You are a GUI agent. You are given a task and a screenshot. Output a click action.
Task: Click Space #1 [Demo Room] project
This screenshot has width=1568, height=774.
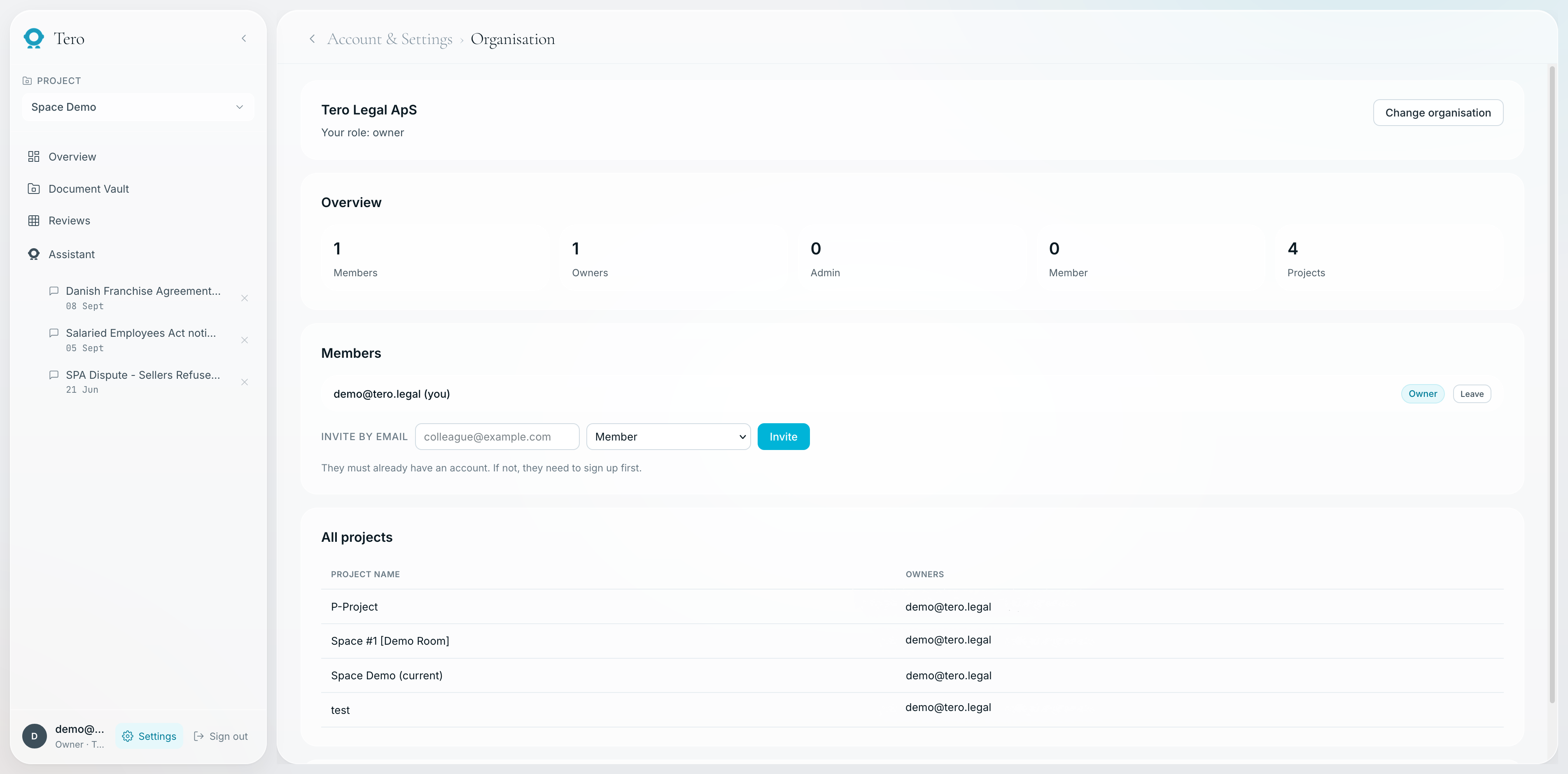(x=390, y=641)
